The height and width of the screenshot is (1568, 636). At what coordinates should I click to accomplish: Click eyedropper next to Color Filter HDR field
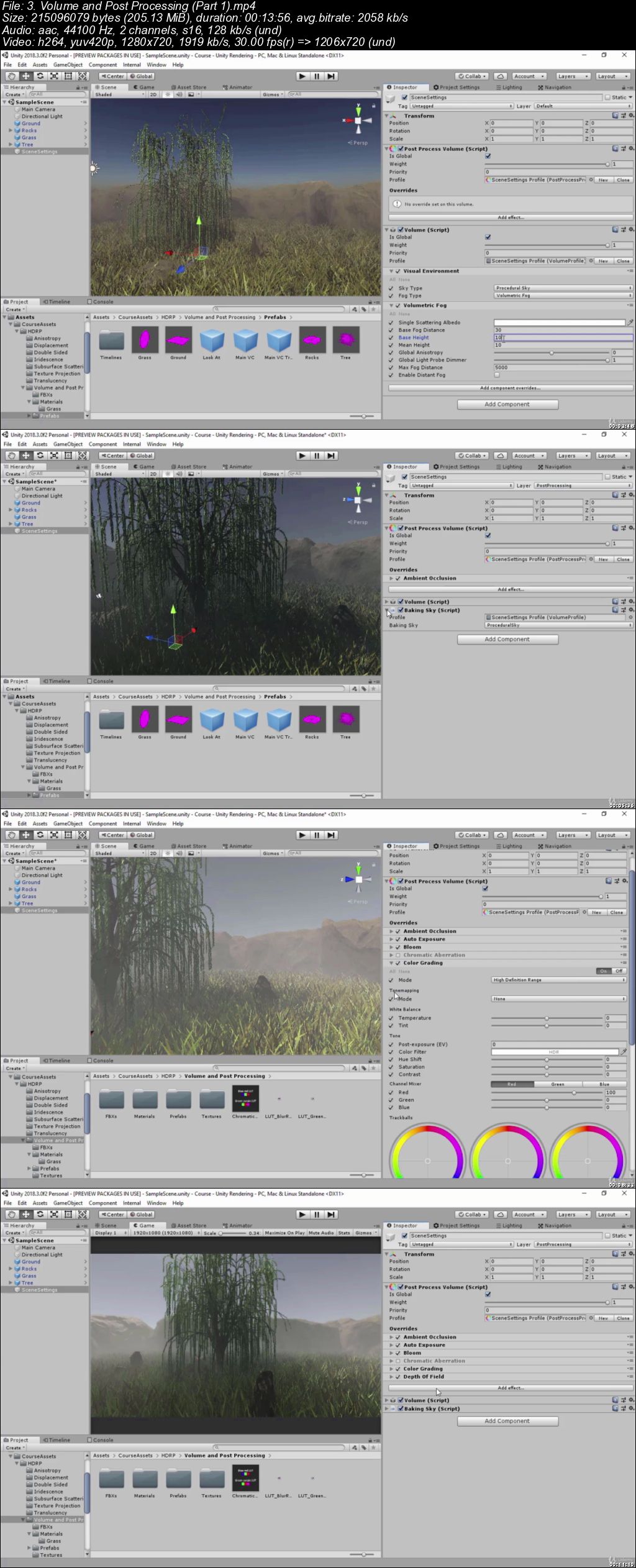(624, 1052)
